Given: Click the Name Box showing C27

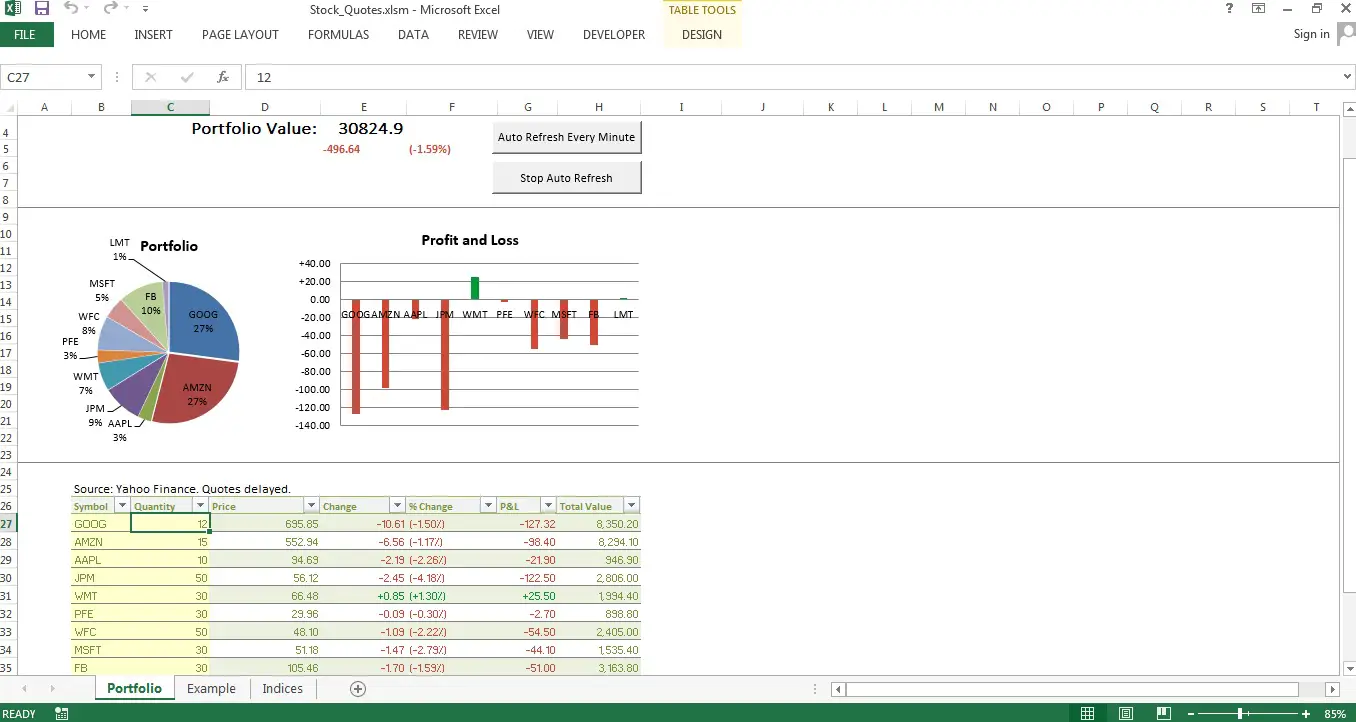Looking at the screenshot, I should 44,77.
